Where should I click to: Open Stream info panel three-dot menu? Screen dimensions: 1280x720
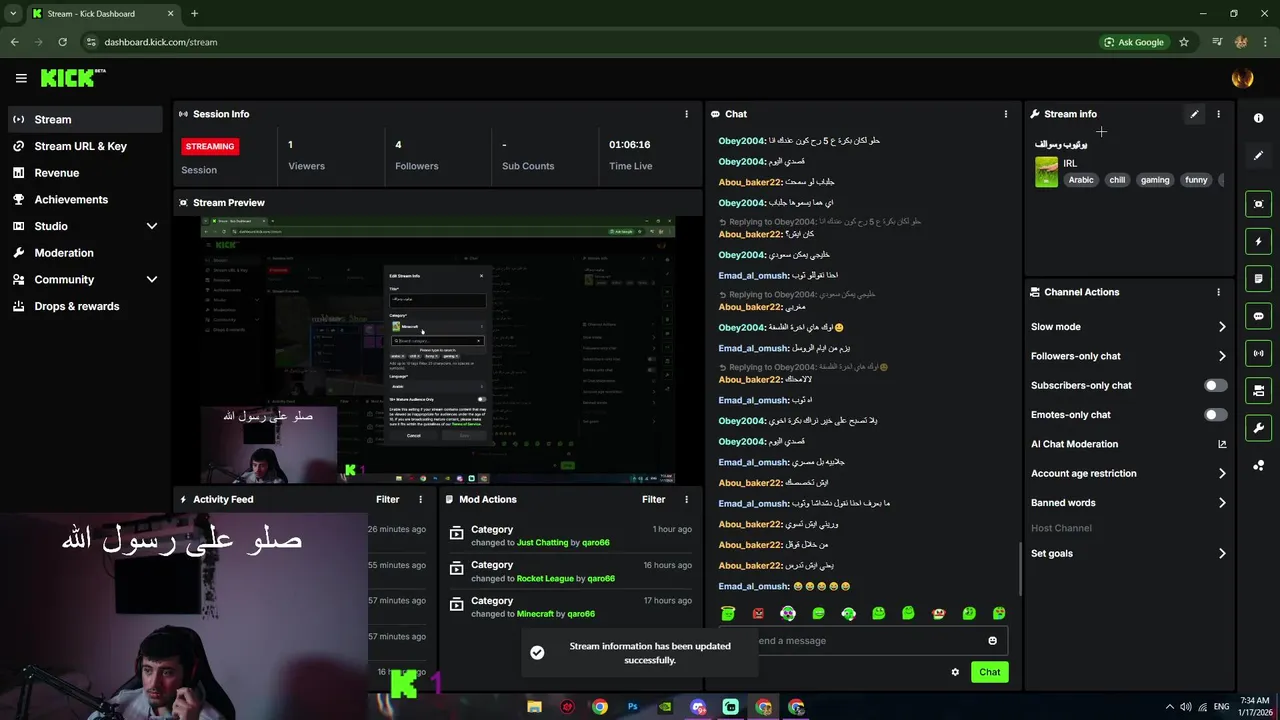click(x=1218, y=114)
